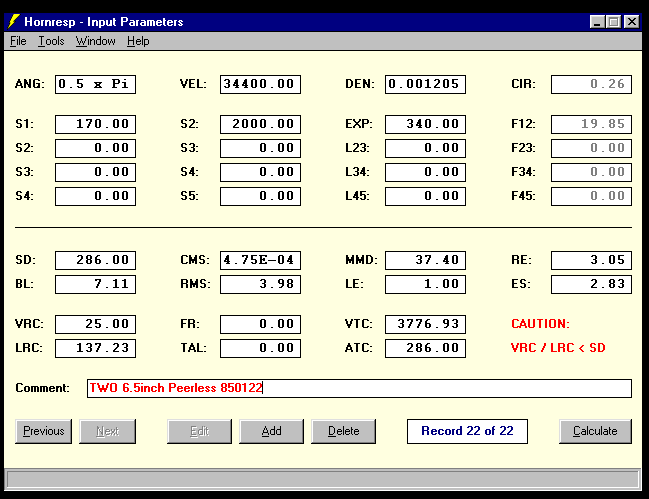
Task: Open the Tools menu
Action: [x=51, y=41]
